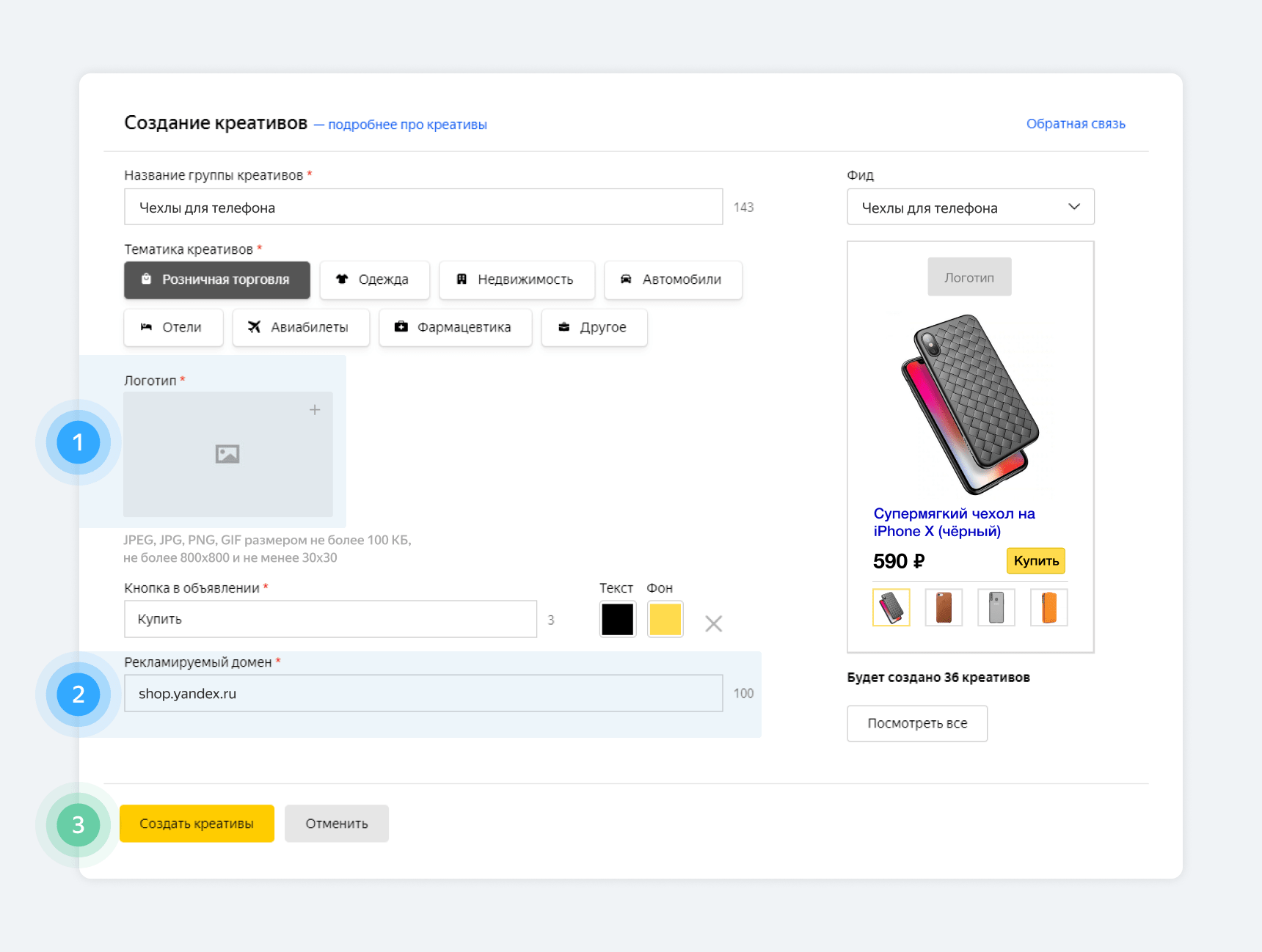This screenshot has height=952, width=1262.
Task: Select the Недвижимость theme
Action: 517,280
